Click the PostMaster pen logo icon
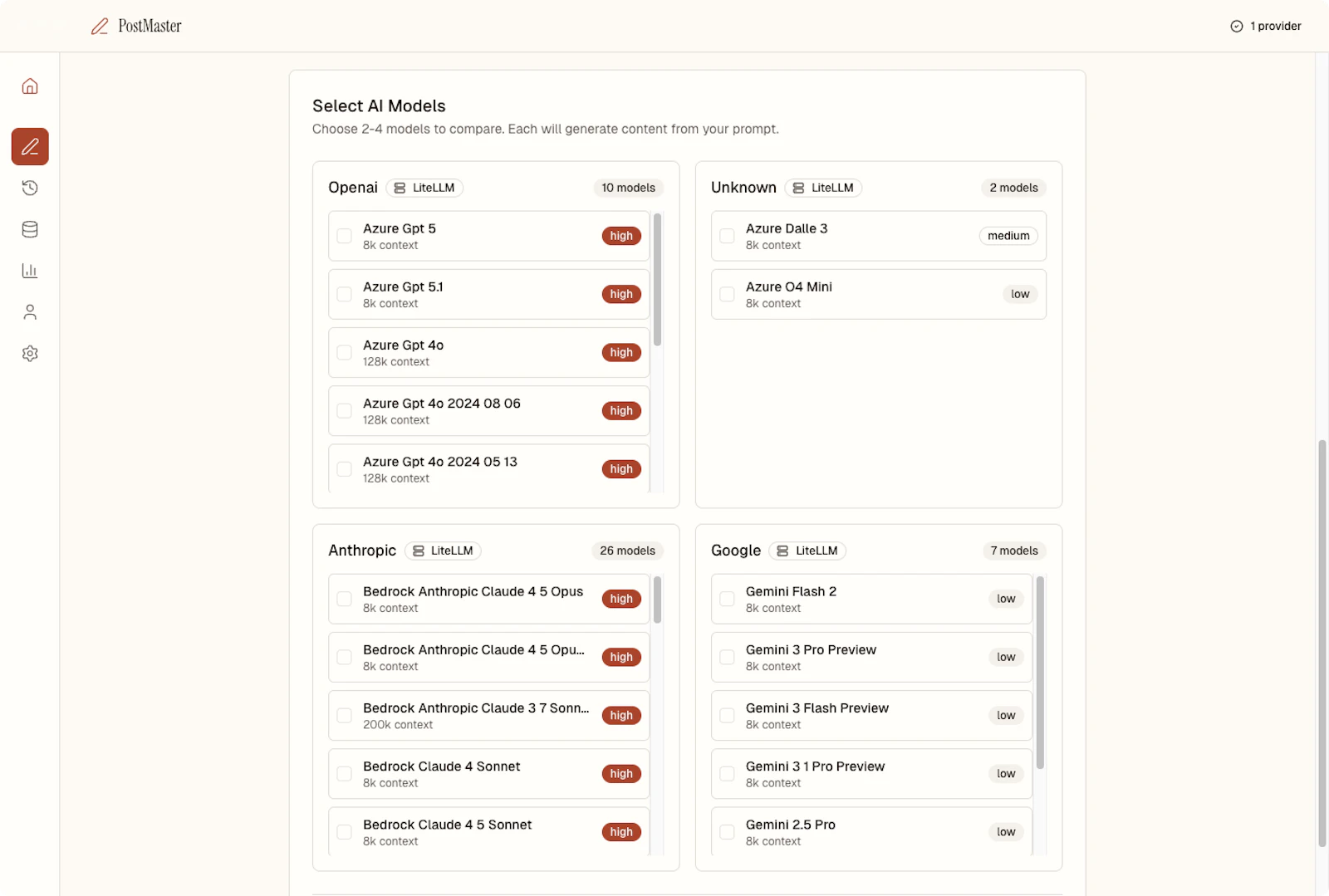Screen dimensions: 1329x896 [100, 27]
